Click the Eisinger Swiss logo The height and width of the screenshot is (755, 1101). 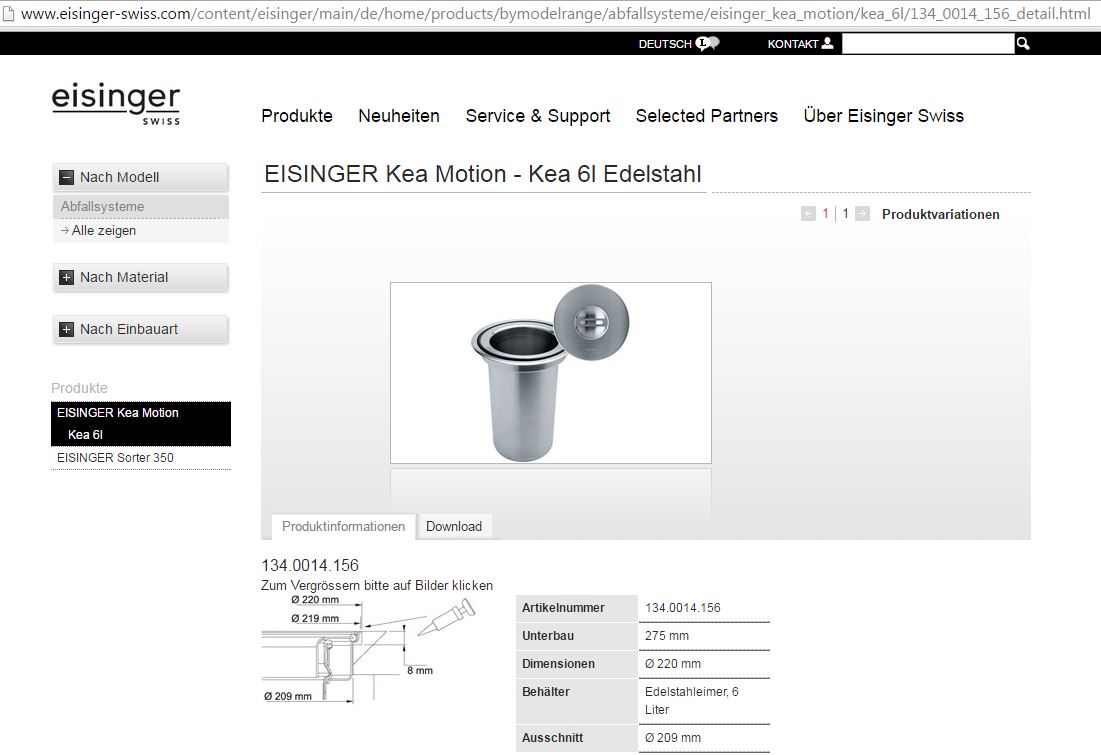click(116, 104)
